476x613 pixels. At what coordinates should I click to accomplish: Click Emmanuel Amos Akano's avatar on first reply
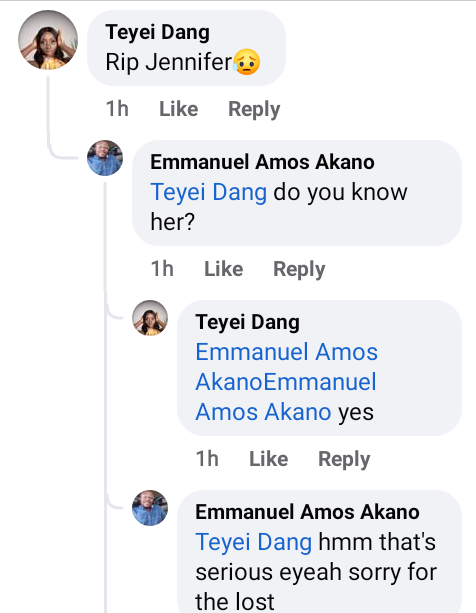coord(105,158)
